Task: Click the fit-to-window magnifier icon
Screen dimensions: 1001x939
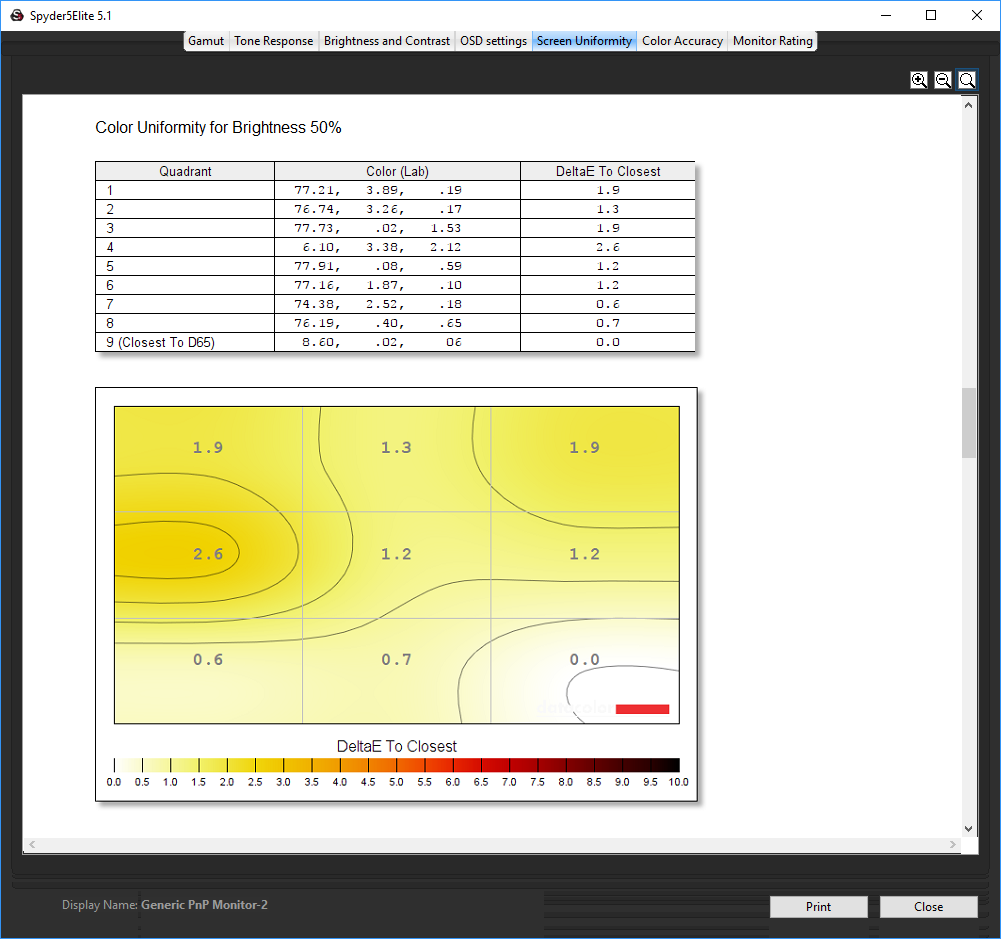Action: (967, 80)
